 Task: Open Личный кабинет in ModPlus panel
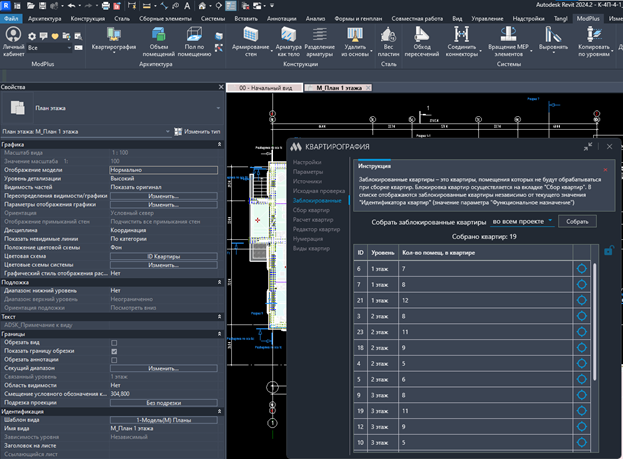(x=14, y=42)
